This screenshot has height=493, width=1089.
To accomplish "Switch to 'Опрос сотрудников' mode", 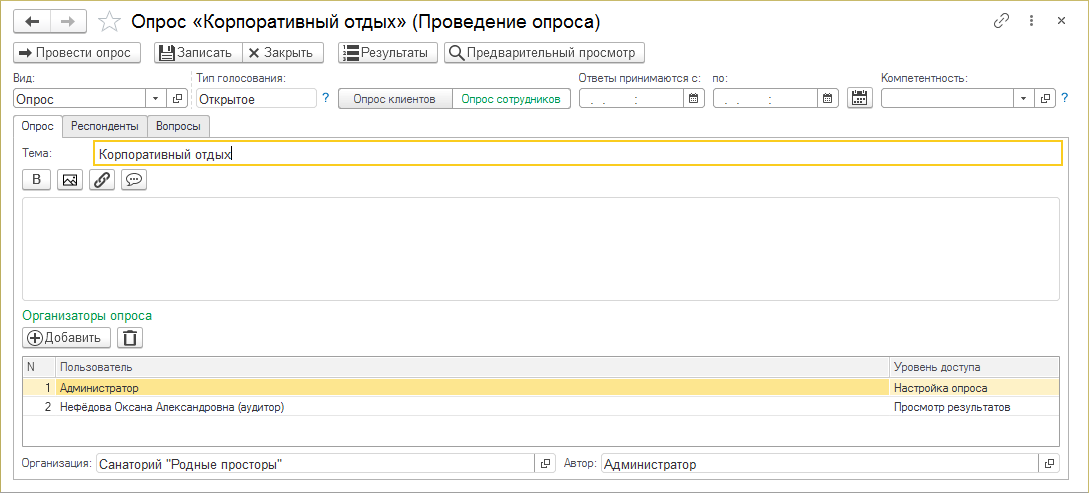I will click(x=510, y=98).
